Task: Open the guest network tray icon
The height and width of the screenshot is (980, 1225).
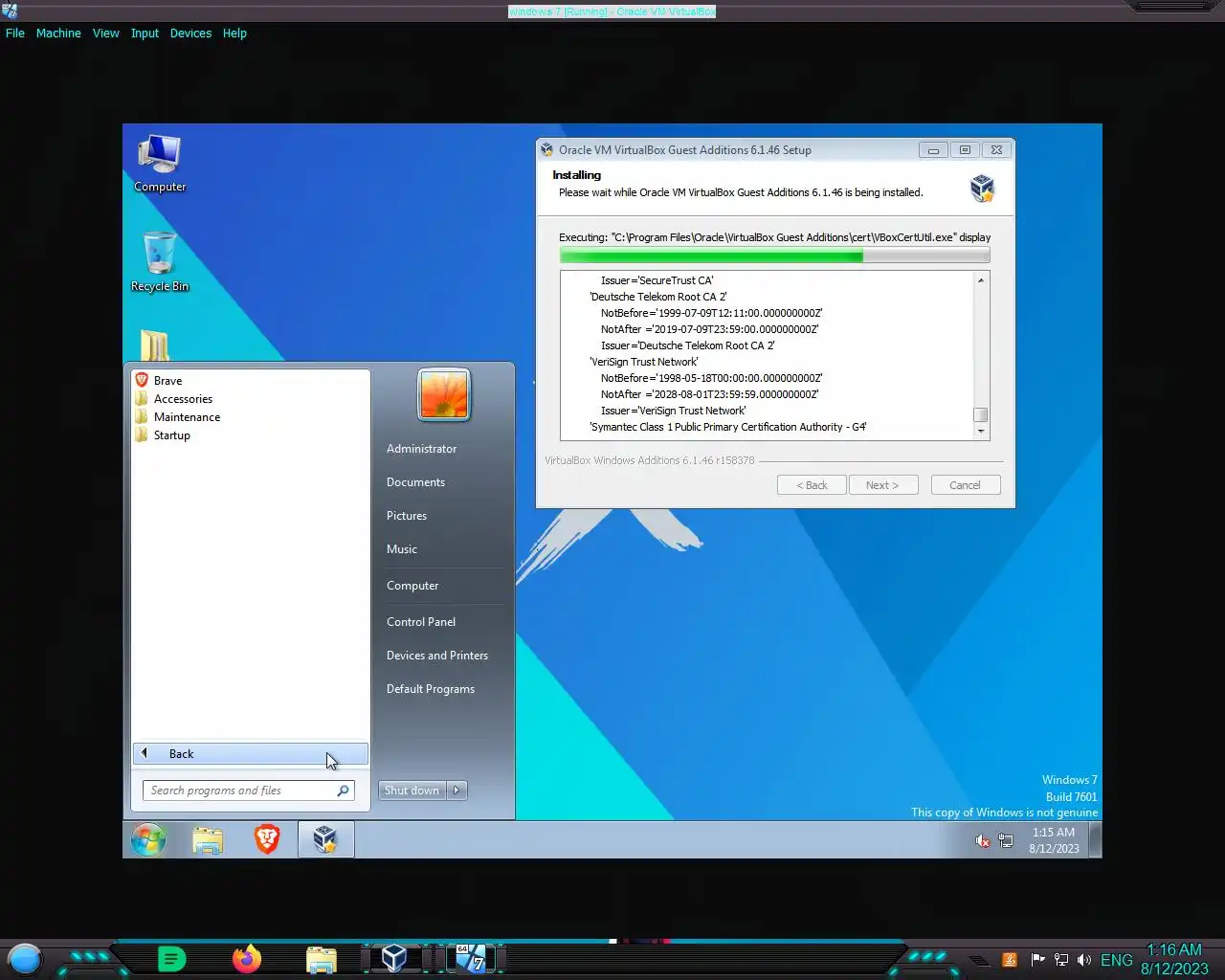Action: 1006,840
